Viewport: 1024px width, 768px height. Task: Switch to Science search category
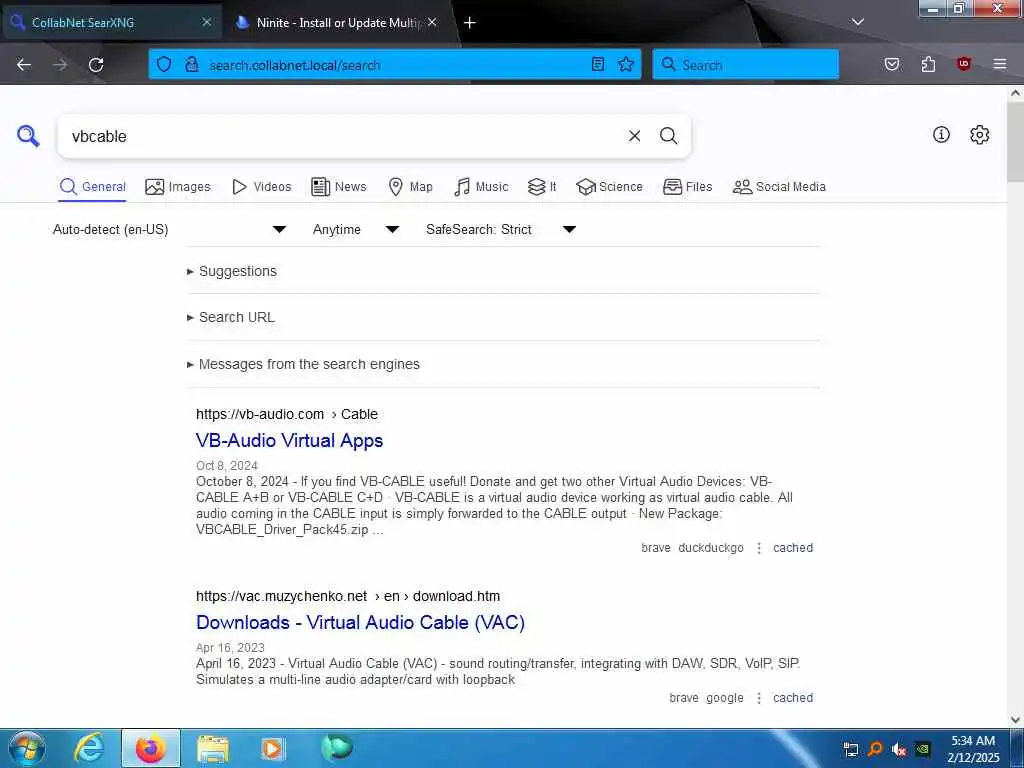609,187
